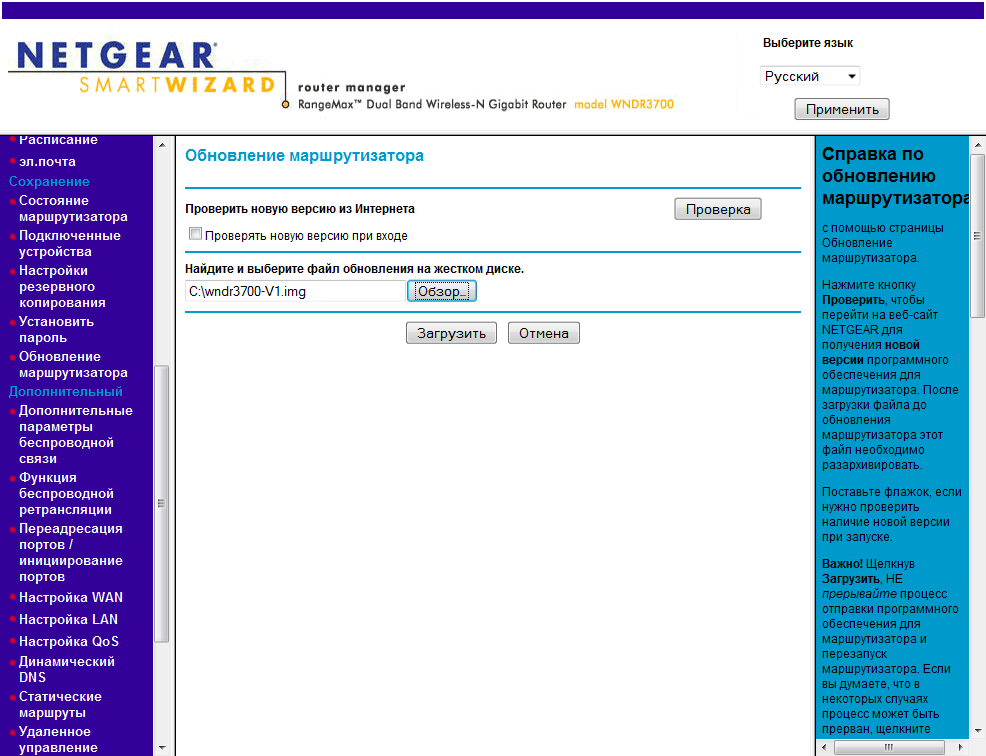Click the Обзор browse button
This screenshot has width=986, height=756.
click(441, 291)
